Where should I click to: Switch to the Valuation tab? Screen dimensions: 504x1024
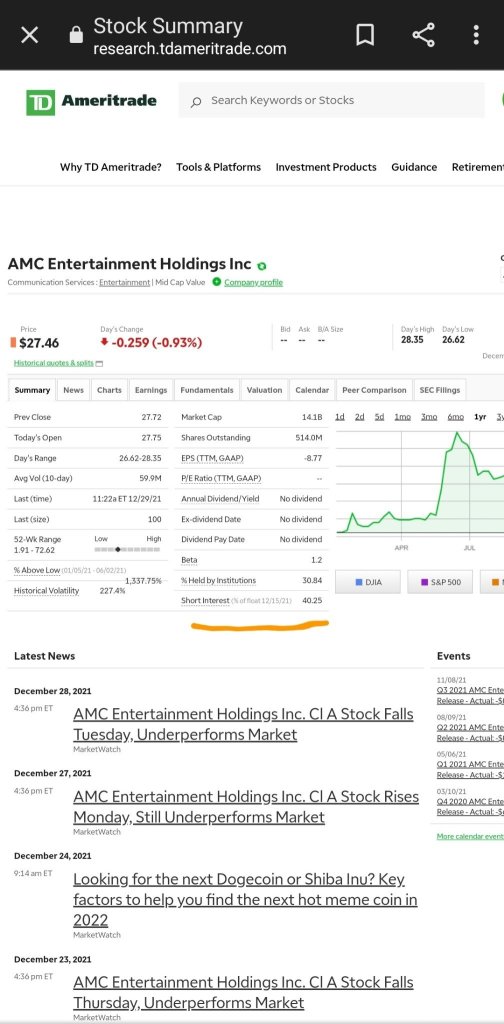click(x=264, y=390)
